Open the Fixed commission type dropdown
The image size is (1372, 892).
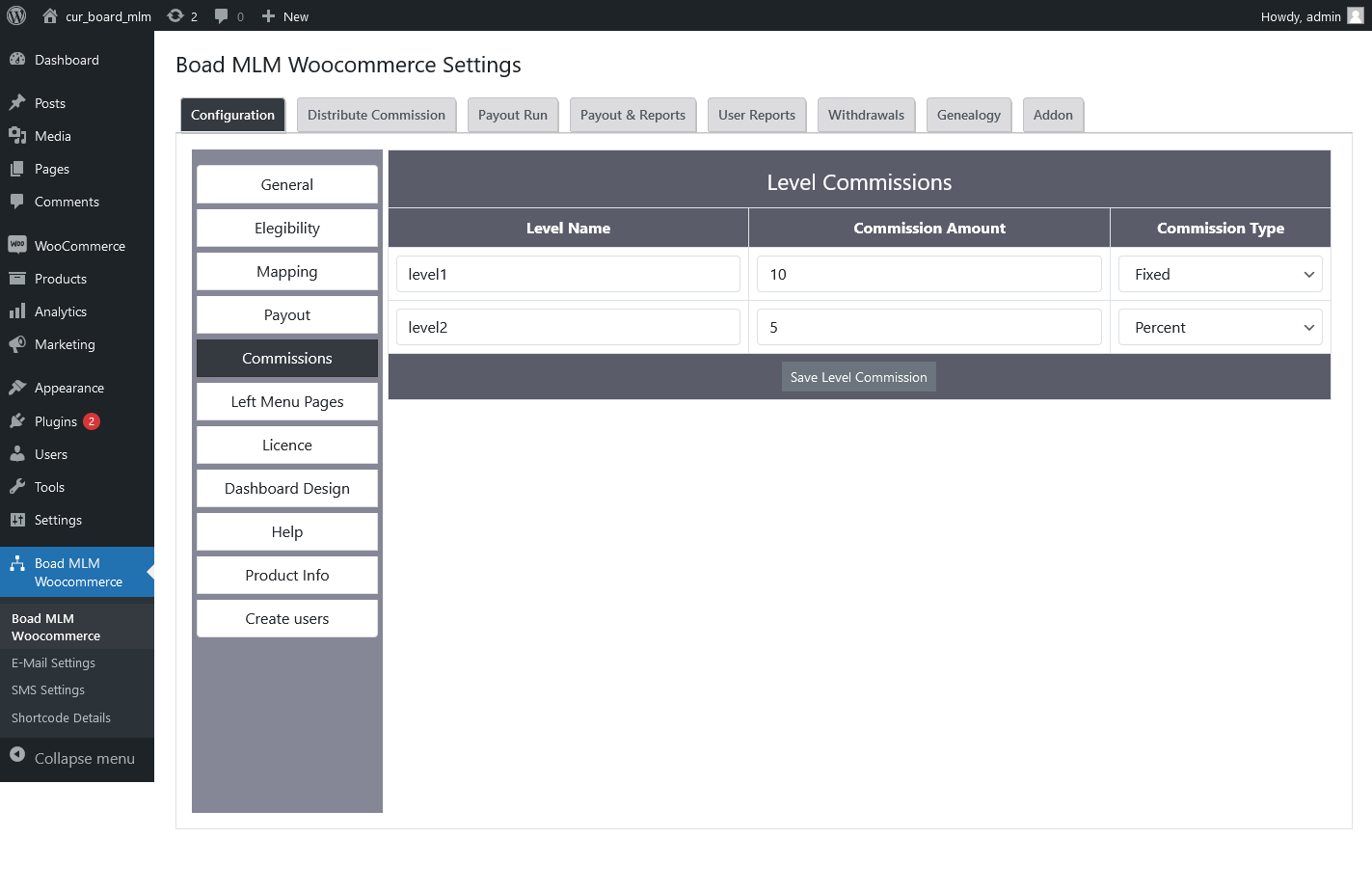pos(1220,274)
